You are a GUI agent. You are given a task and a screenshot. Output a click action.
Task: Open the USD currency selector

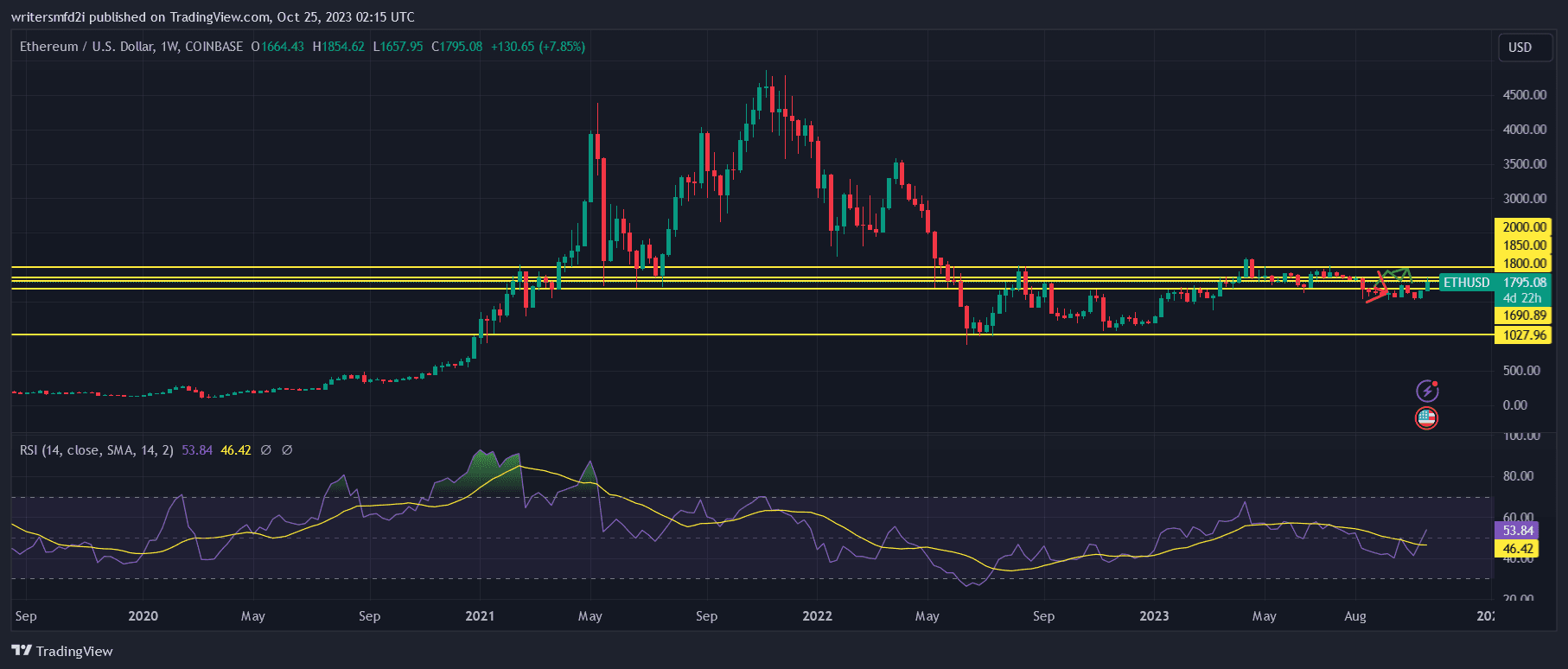point(1520,48)
